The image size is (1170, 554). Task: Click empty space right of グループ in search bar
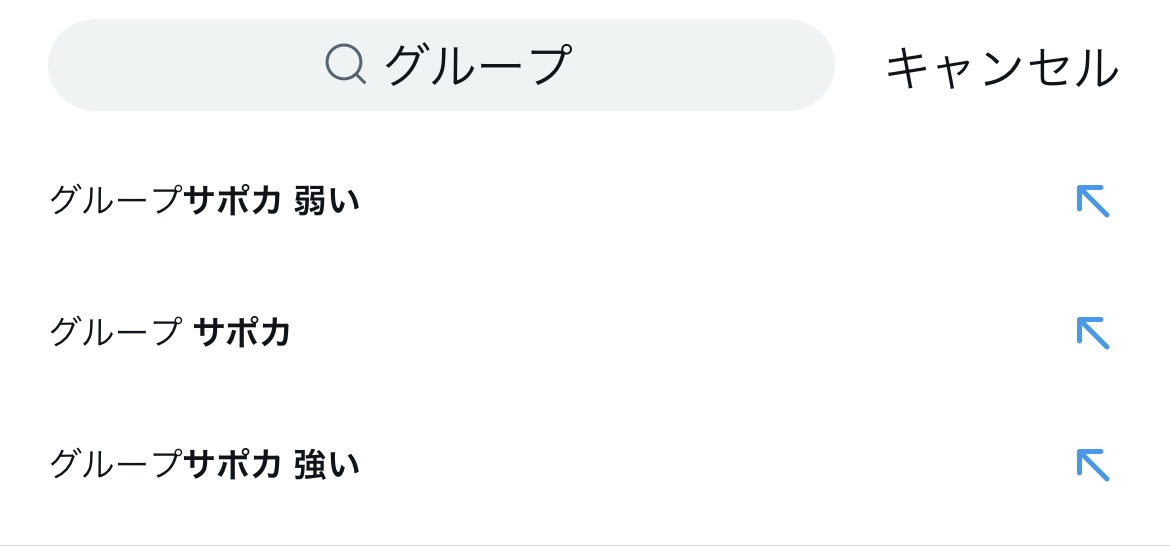pyautogui.click(x=700, y=65)
